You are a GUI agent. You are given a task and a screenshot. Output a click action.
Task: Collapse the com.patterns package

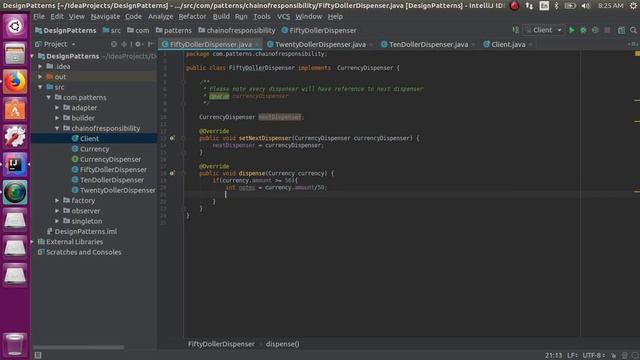coord(49,98)
